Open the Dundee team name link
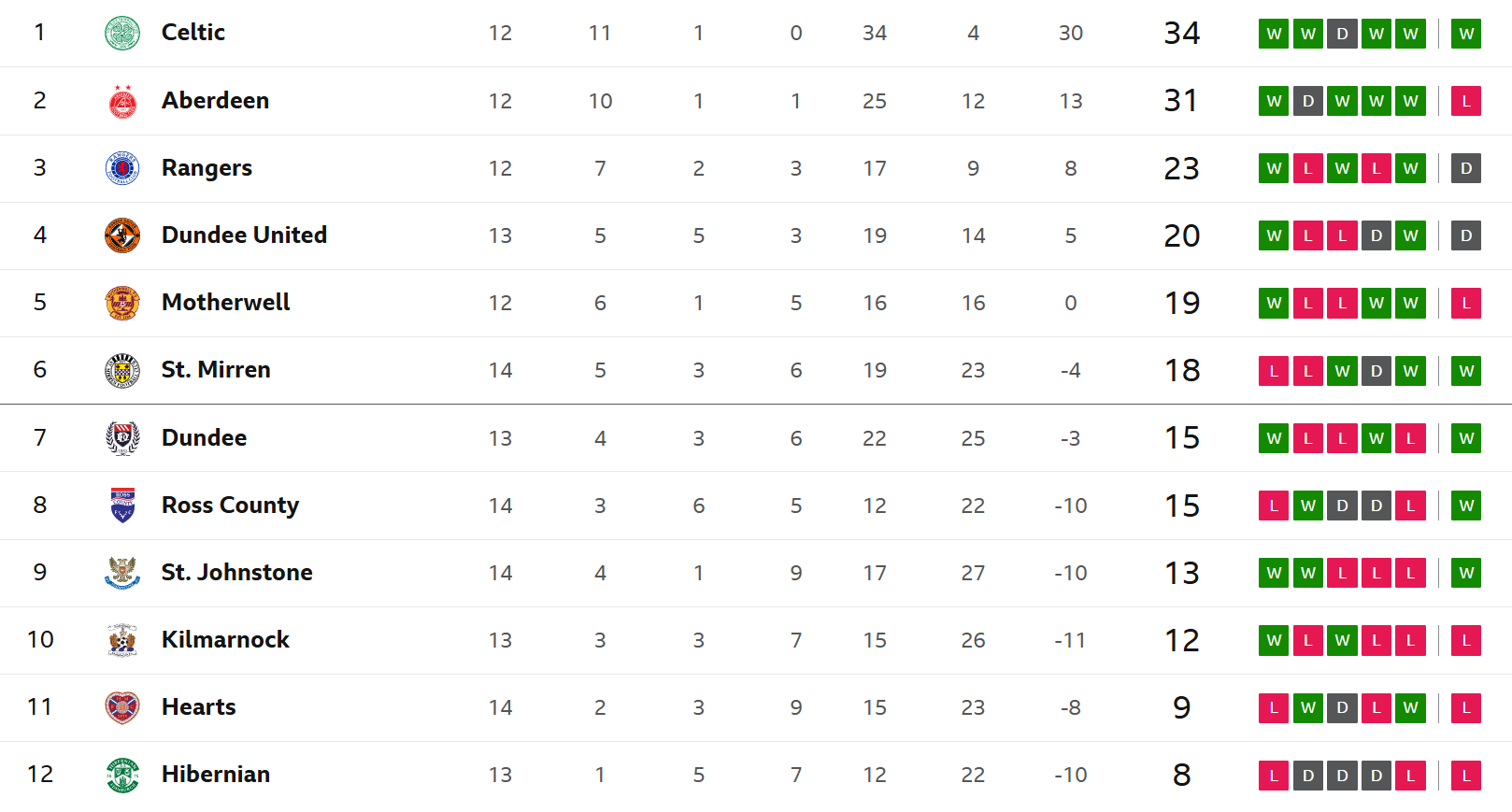This screenshot has width=1512, height=812. 204,438
